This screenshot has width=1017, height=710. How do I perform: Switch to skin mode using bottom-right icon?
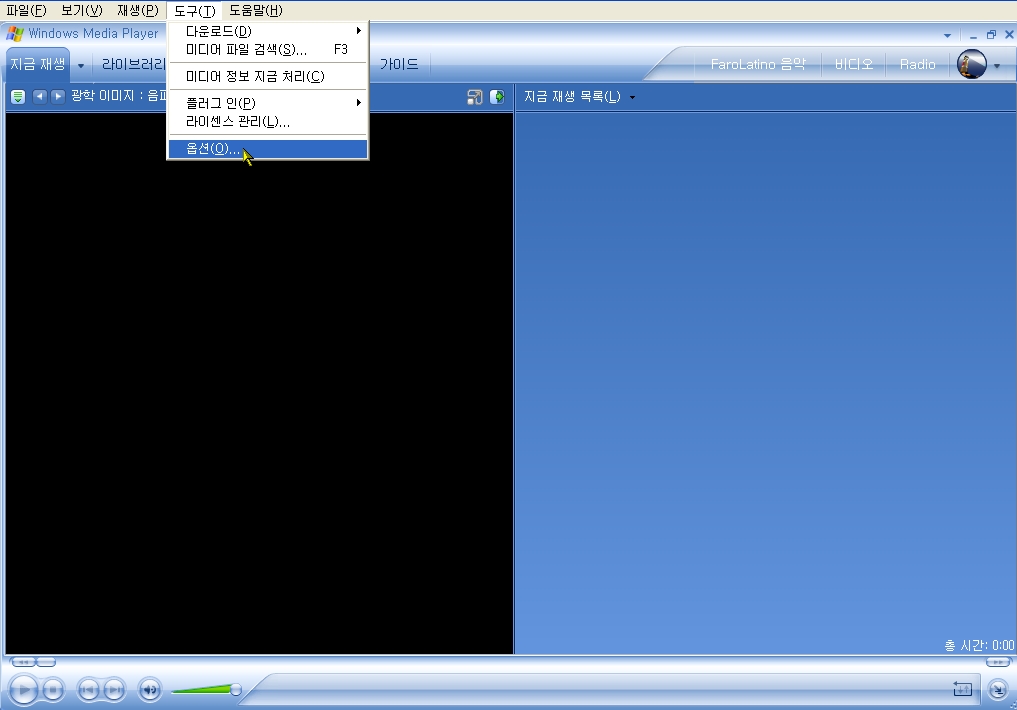point(998,689)
